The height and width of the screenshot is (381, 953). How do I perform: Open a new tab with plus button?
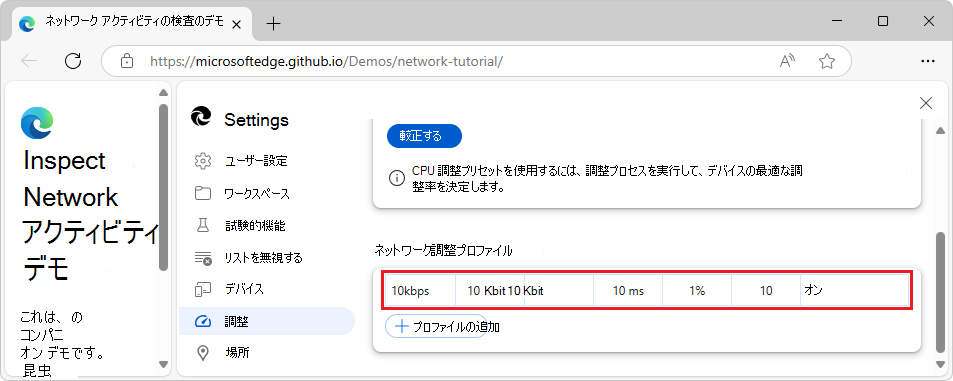pos(274,24)
